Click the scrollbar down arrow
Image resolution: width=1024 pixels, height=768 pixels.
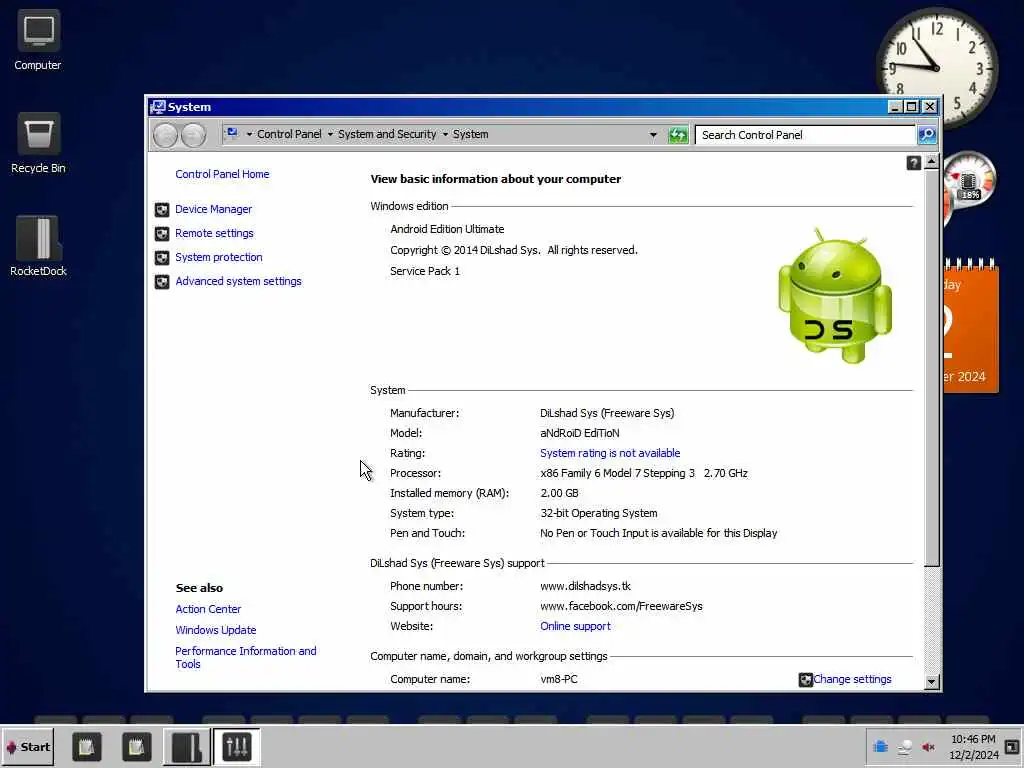tap(932, 682)
